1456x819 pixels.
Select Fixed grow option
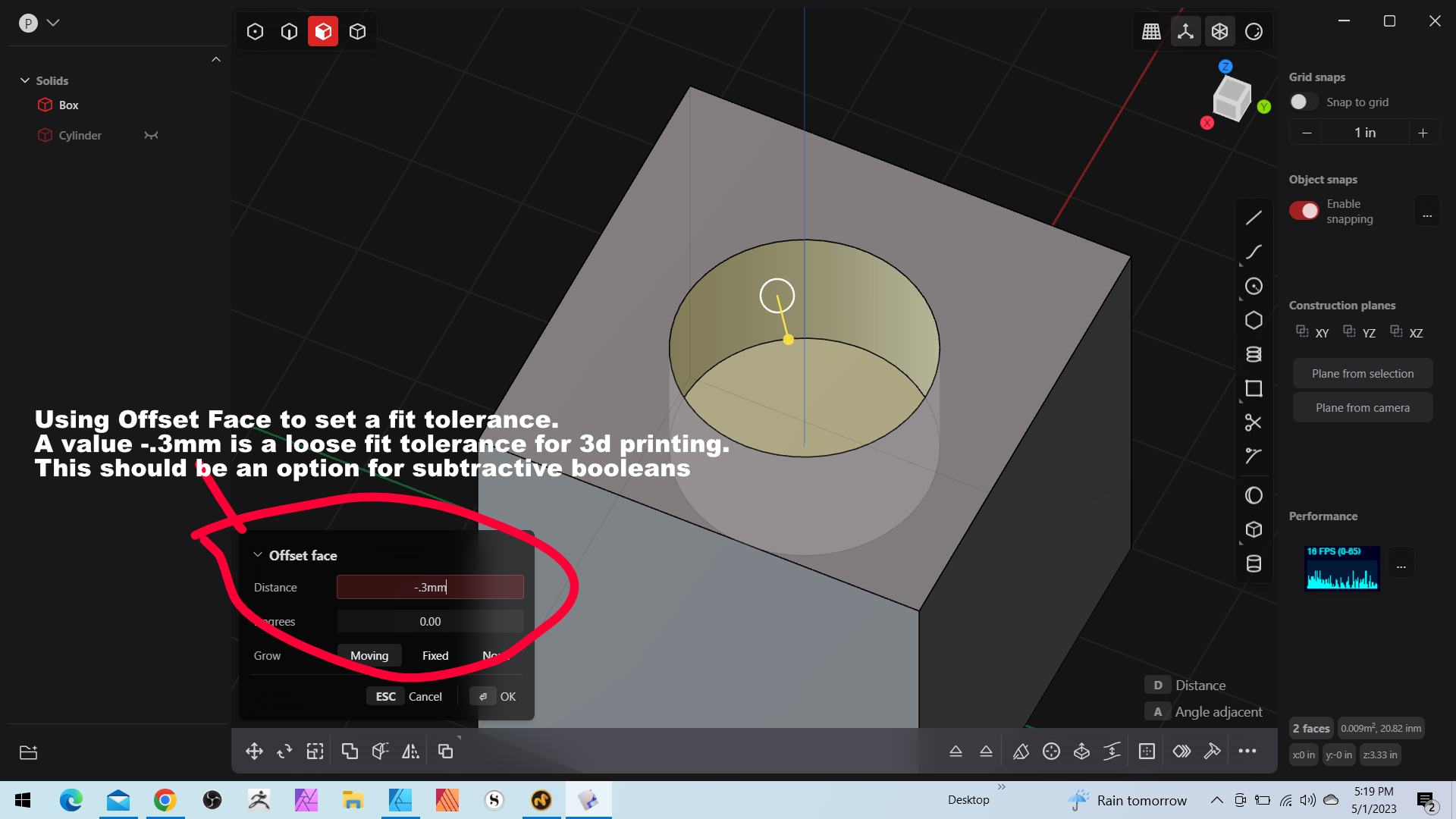tap(435, 655)
